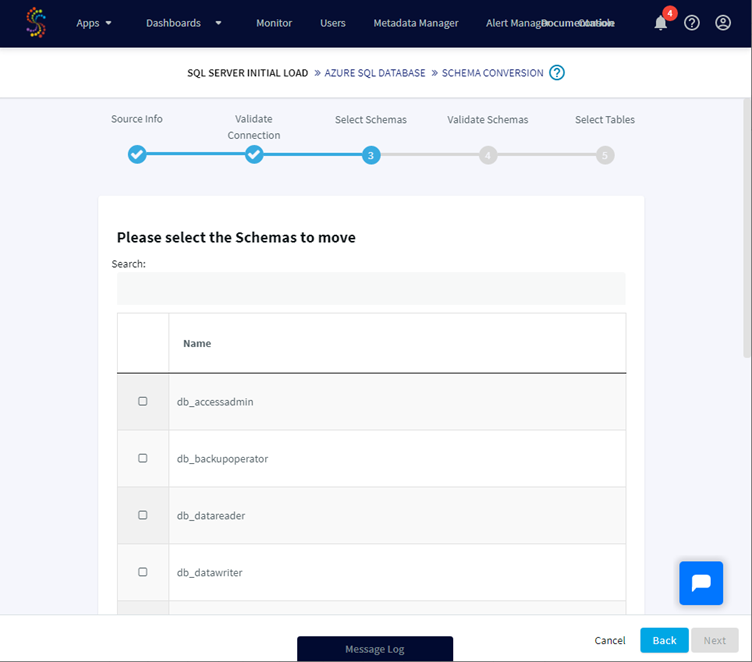
Task: Click the completed Validate Connection step circle
Action: (254, 154)
